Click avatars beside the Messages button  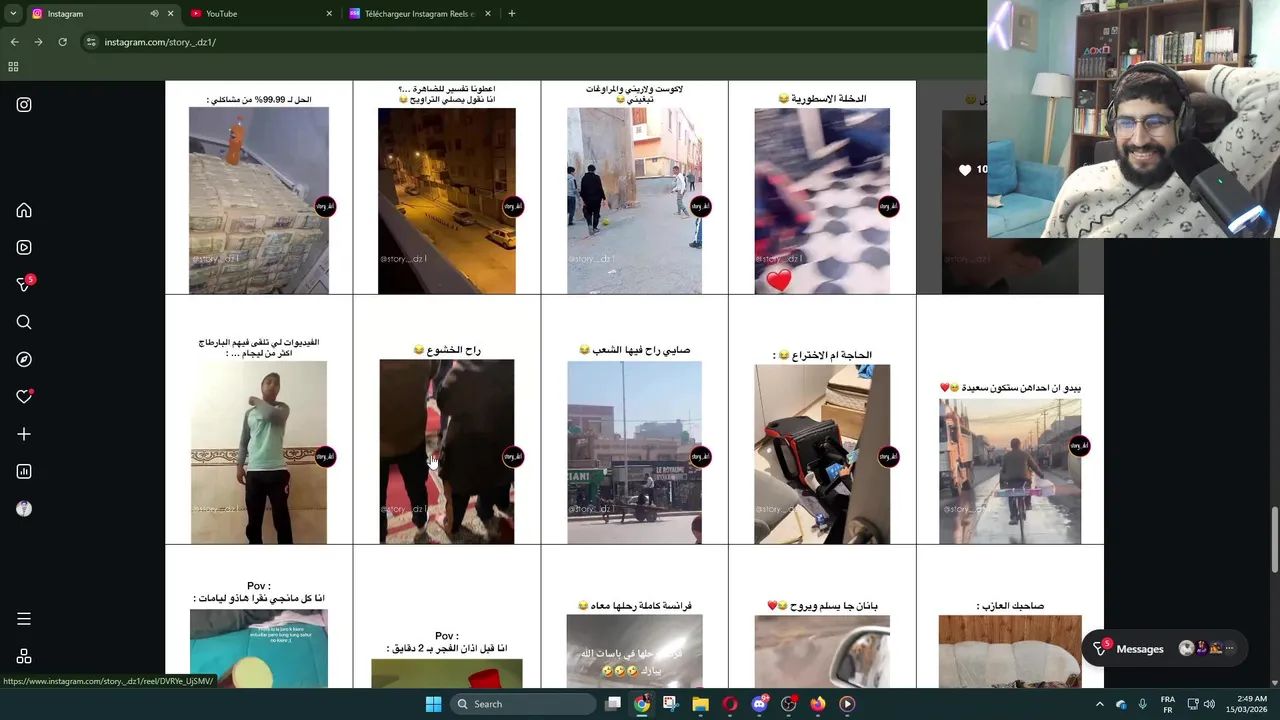pyautogui.click(x=1209, y=649)
